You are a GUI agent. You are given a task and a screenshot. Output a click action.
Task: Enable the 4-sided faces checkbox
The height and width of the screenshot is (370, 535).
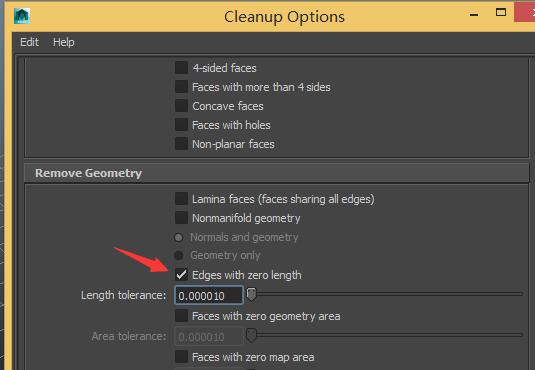[x=181, y=68]
